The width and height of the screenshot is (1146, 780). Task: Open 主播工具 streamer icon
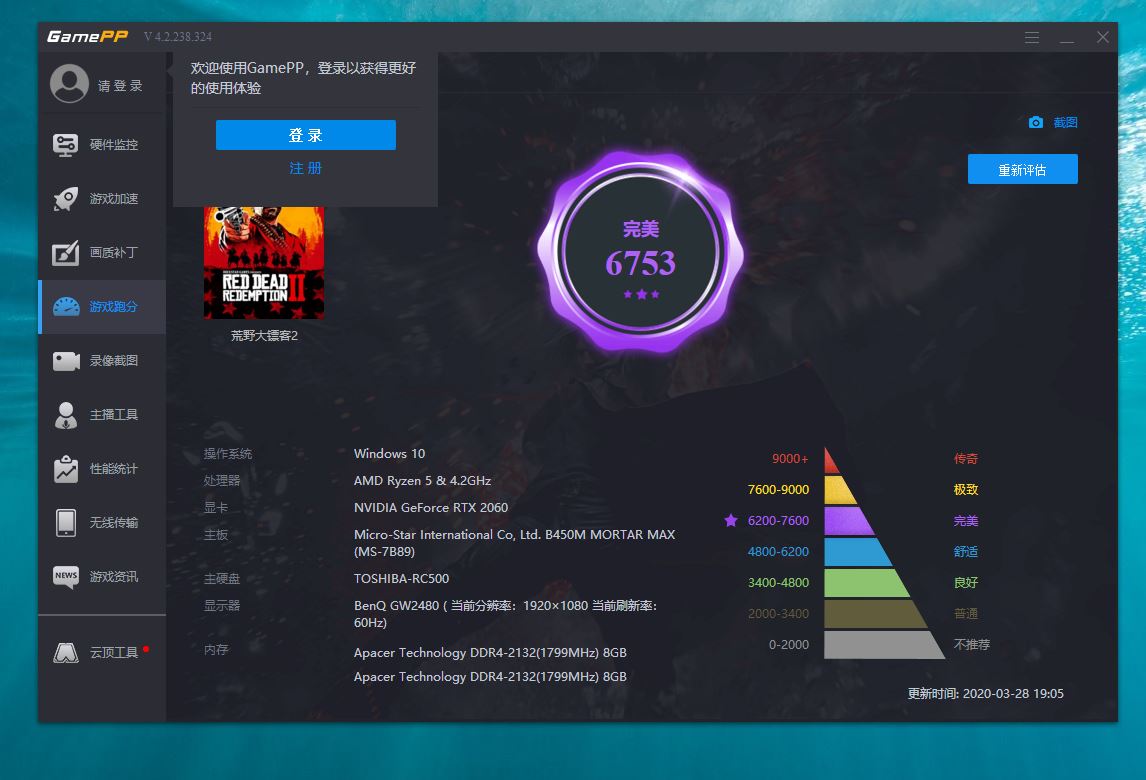coord(66,415)
